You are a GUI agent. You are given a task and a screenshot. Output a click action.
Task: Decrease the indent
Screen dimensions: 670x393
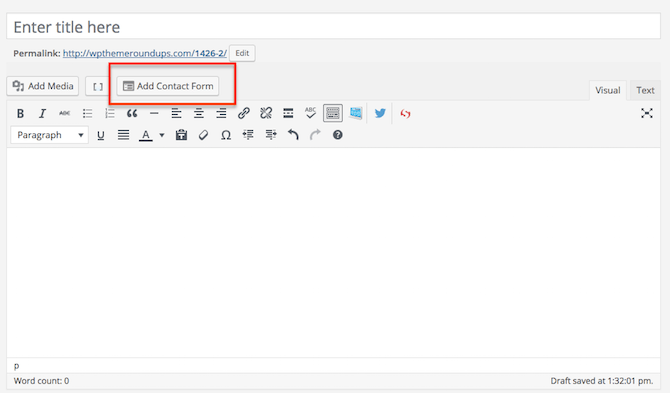click(x=248, y=135)
